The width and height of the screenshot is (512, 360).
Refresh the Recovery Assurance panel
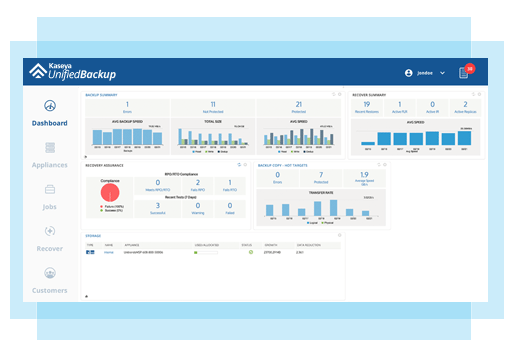point(239,165)
